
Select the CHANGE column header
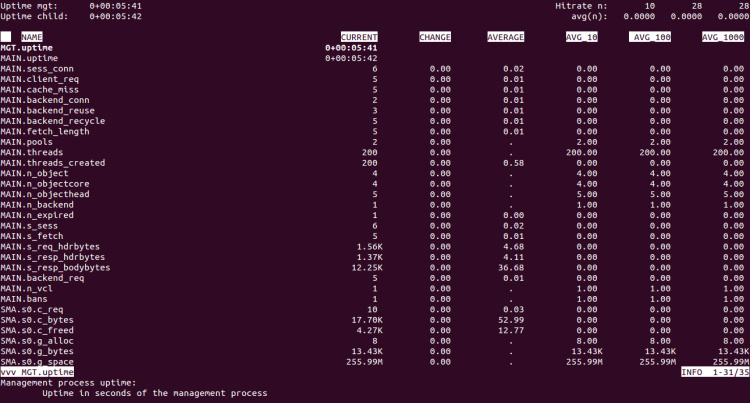click(x=435, y=37)
